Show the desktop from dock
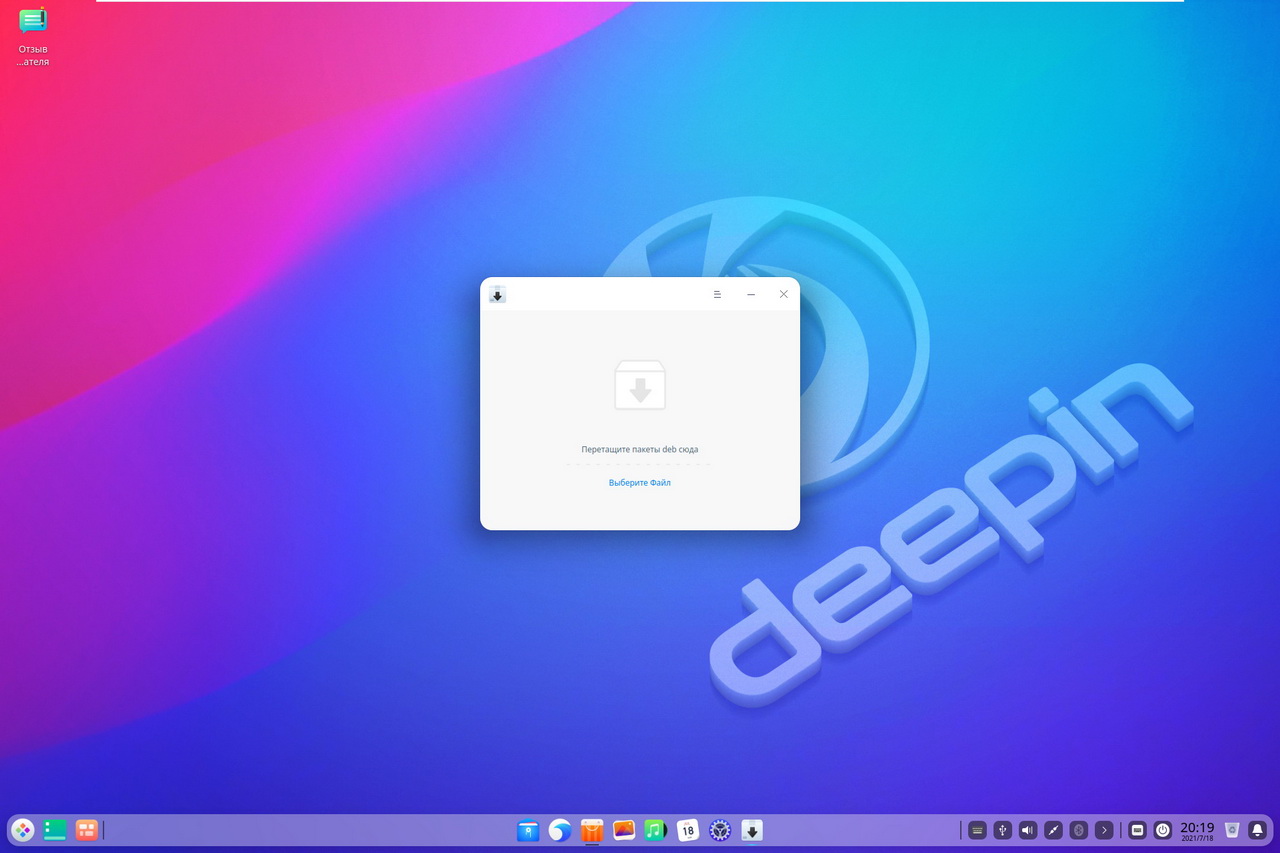1280x853 pixels. pos(55,830)
